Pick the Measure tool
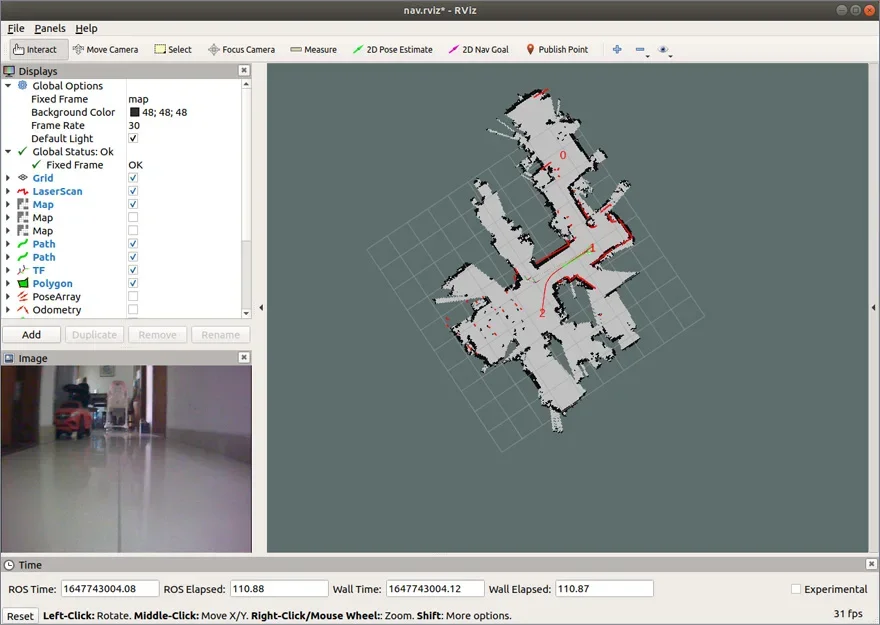 point(313,49)
